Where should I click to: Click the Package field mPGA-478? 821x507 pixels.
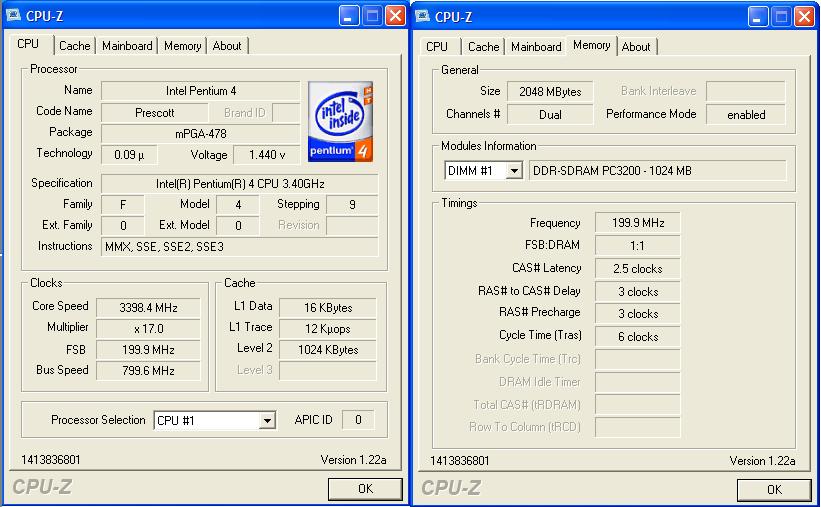click(201, 134)
